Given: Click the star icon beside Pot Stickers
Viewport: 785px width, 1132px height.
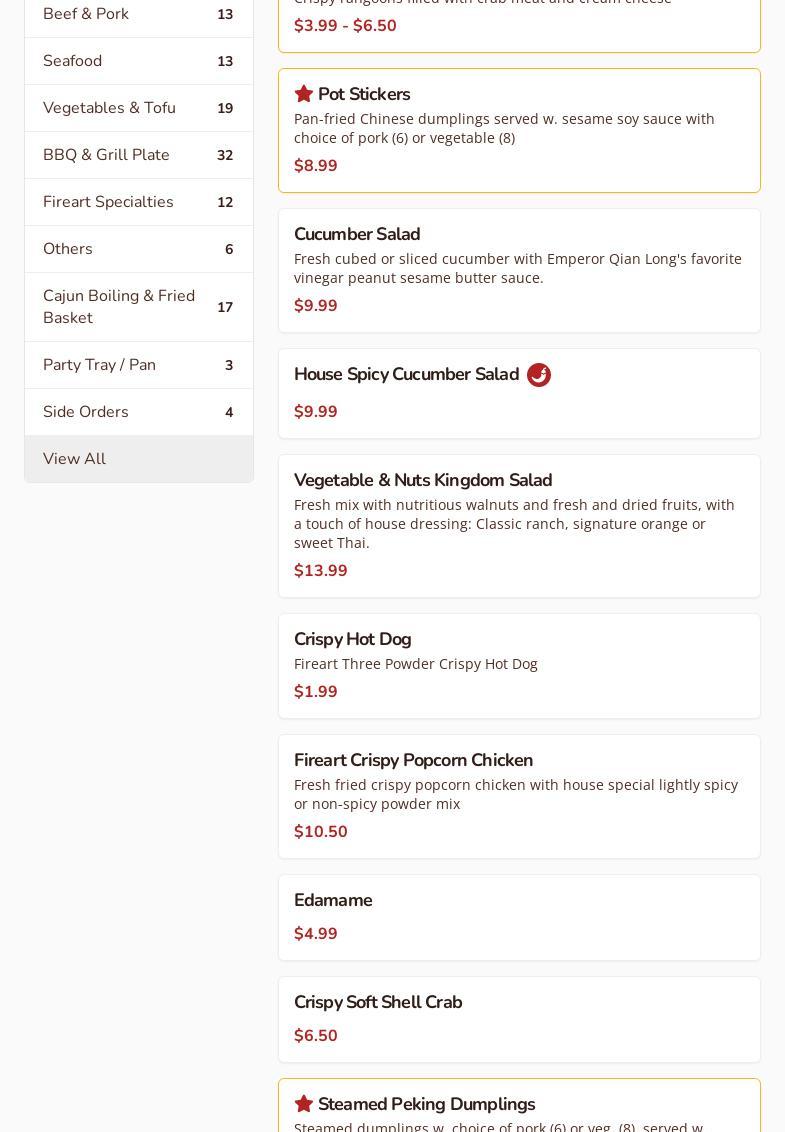Looking at the screenshot, I should 304,94.
